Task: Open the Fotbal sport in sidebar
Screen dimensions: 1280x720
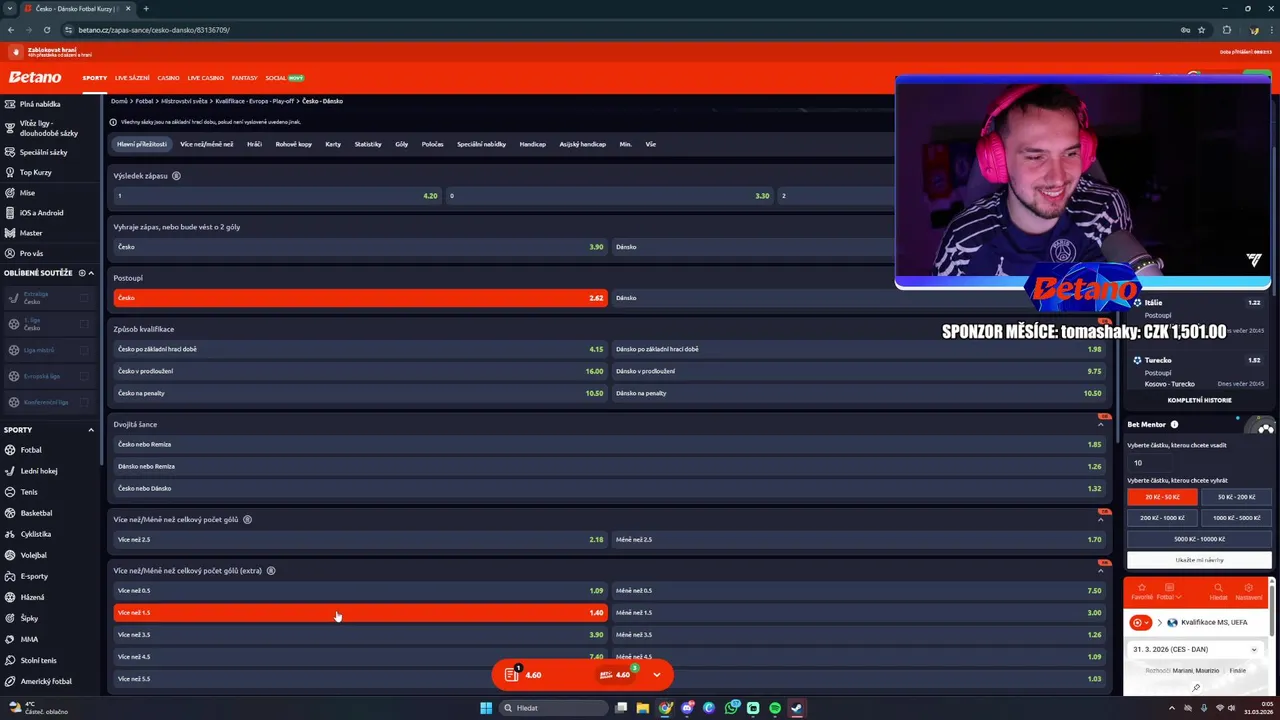Action: [x=30, y=450]
